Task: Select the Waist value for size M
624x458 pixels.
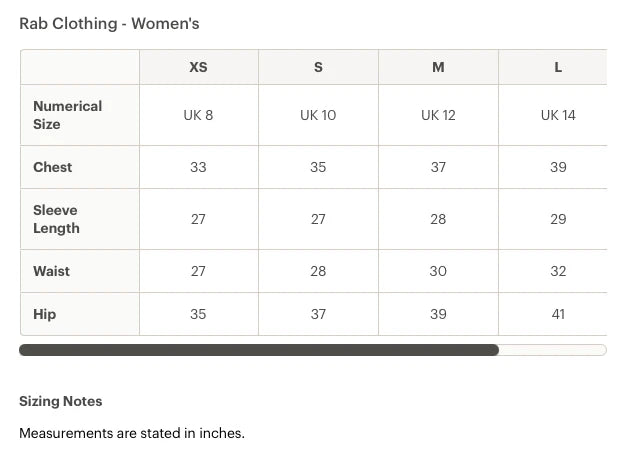Action: tap(438, 271)
